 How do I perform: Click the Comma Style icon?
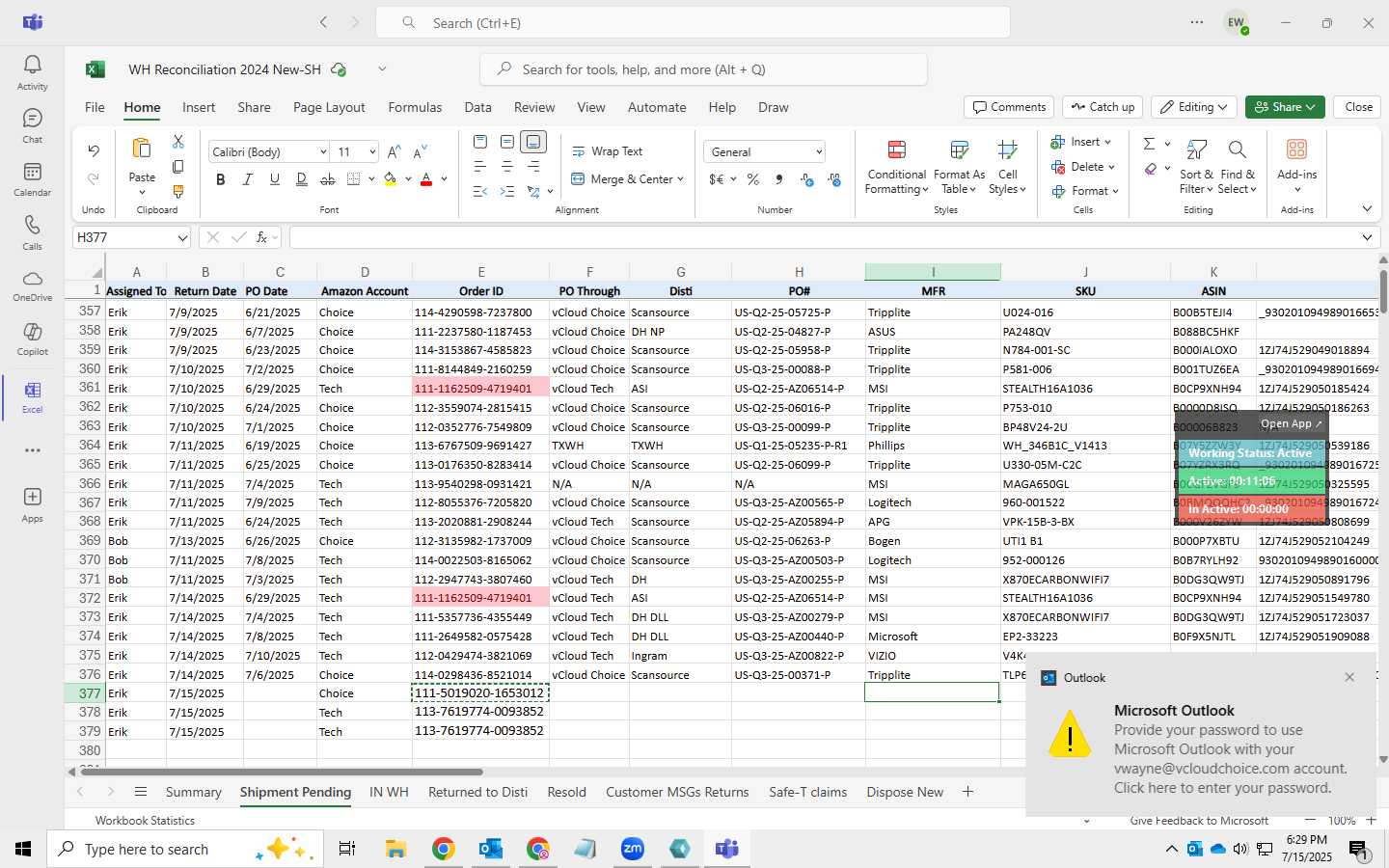click(778, 179)
